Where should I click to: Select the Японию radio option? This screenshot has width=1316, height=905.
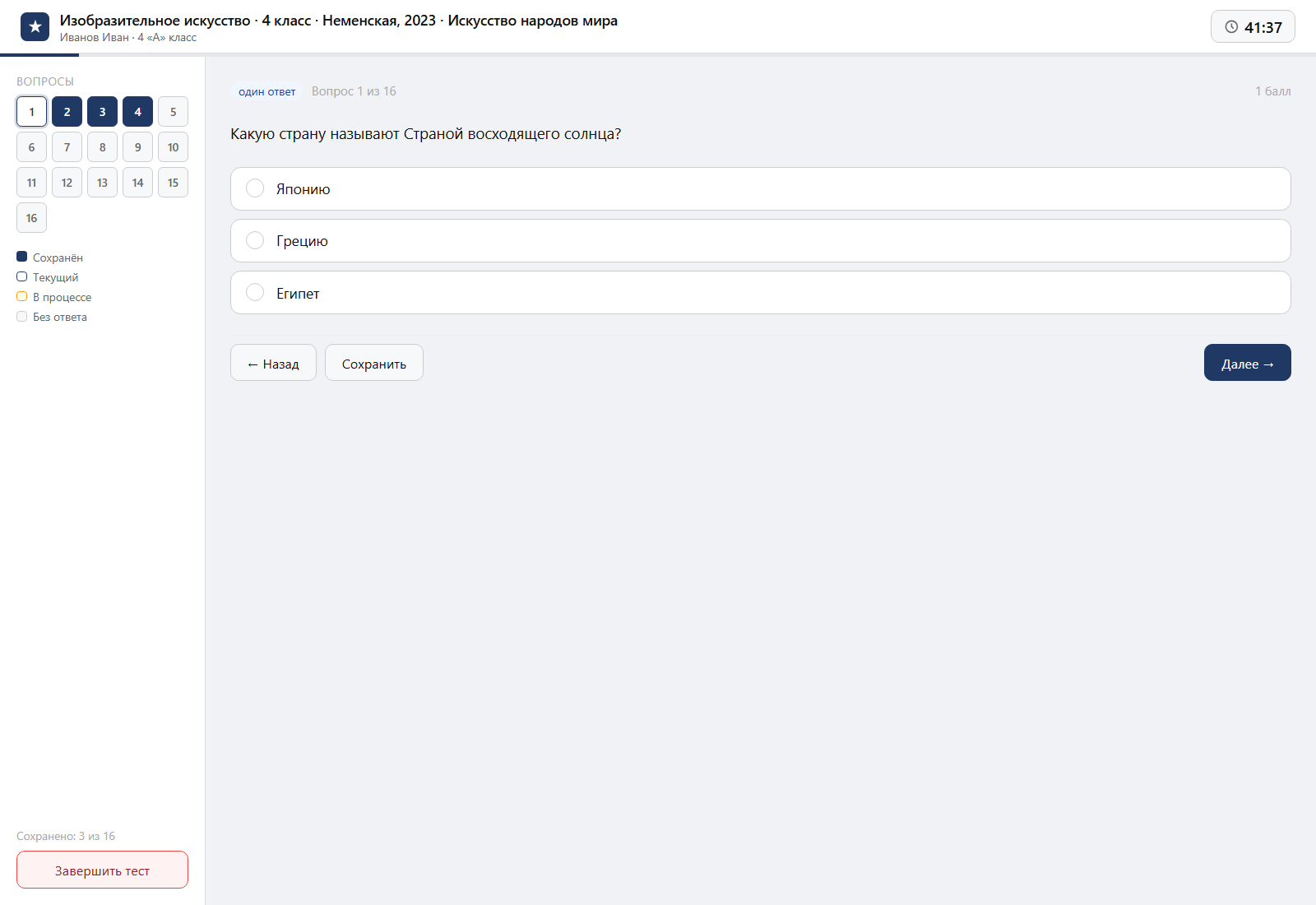255,188
